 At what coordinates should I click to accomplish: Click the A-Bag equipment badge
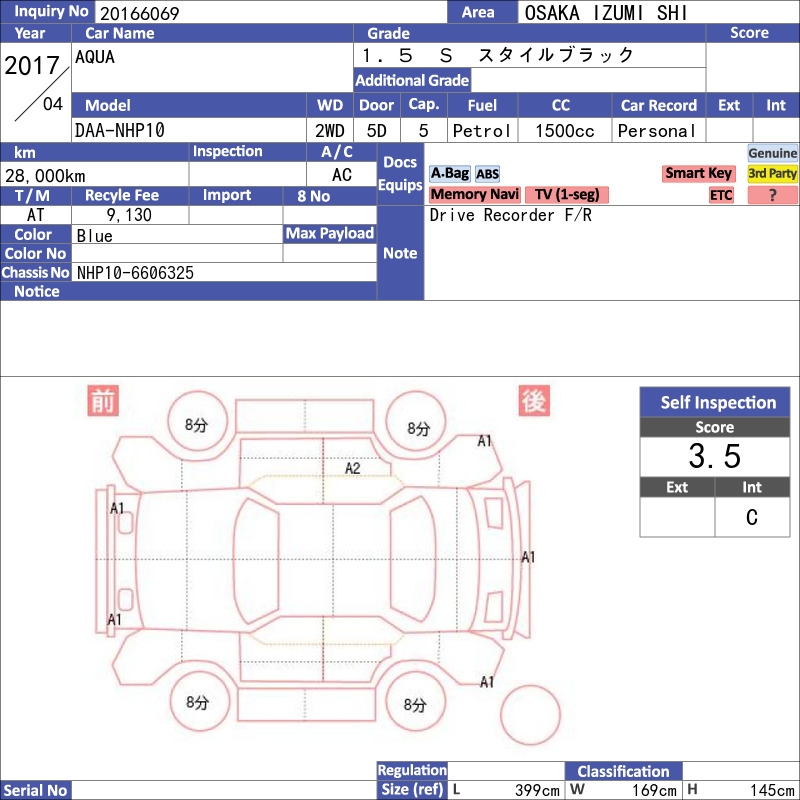point(449,173)
